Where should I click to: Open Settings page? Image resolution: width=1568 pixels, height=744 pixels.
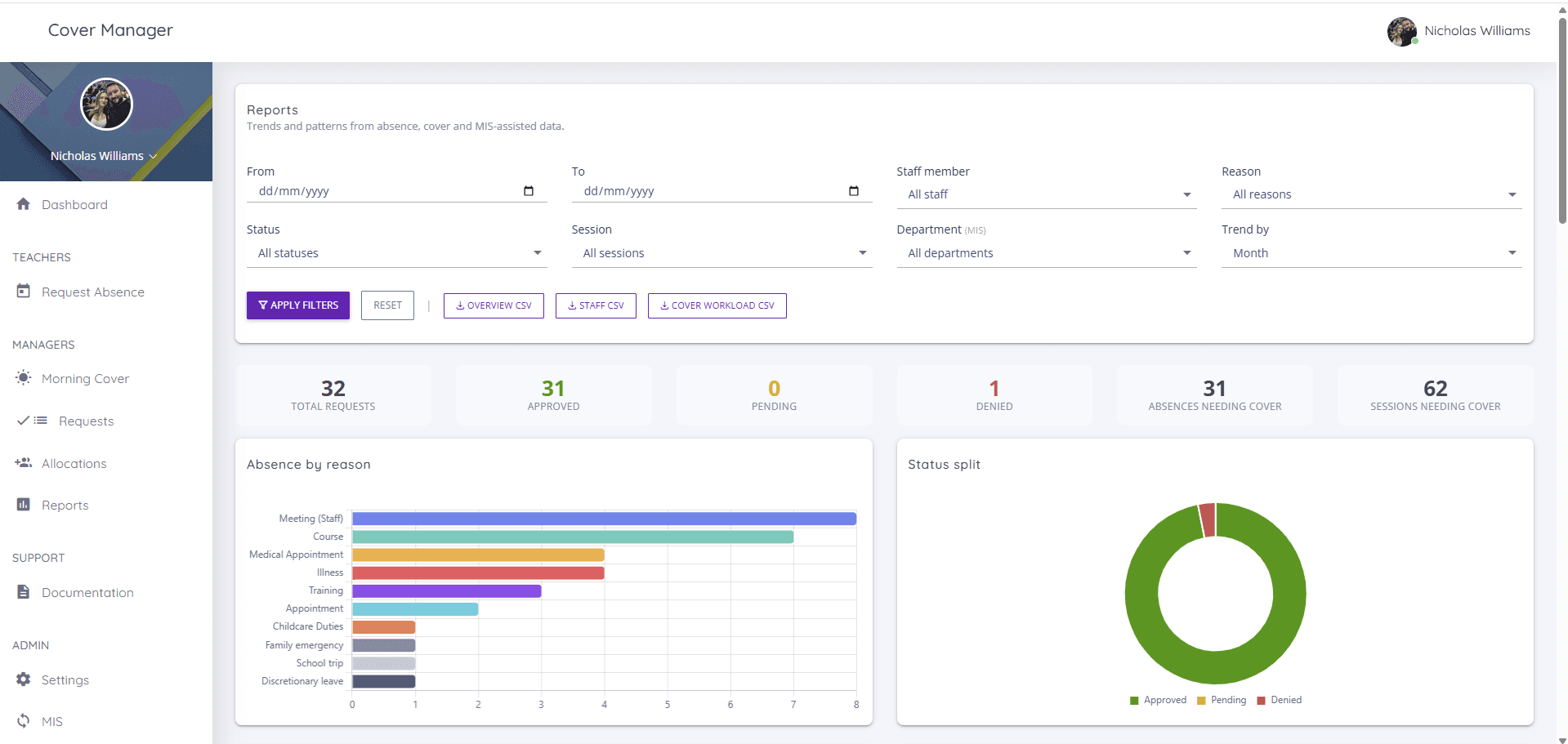tap(65, 680)
